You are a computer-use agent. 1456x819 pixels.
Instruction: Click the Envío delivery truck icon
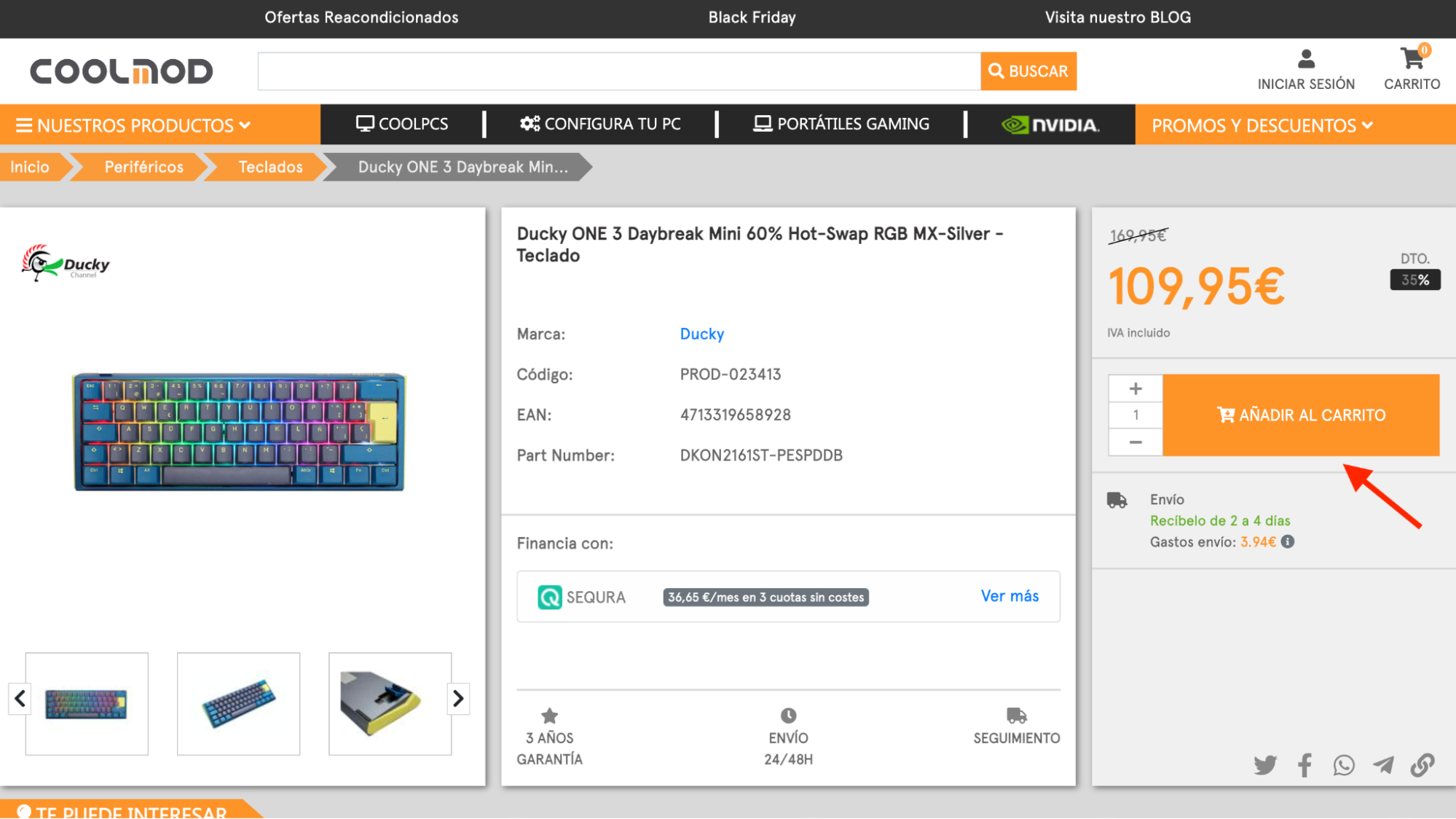click(1117, 501)
